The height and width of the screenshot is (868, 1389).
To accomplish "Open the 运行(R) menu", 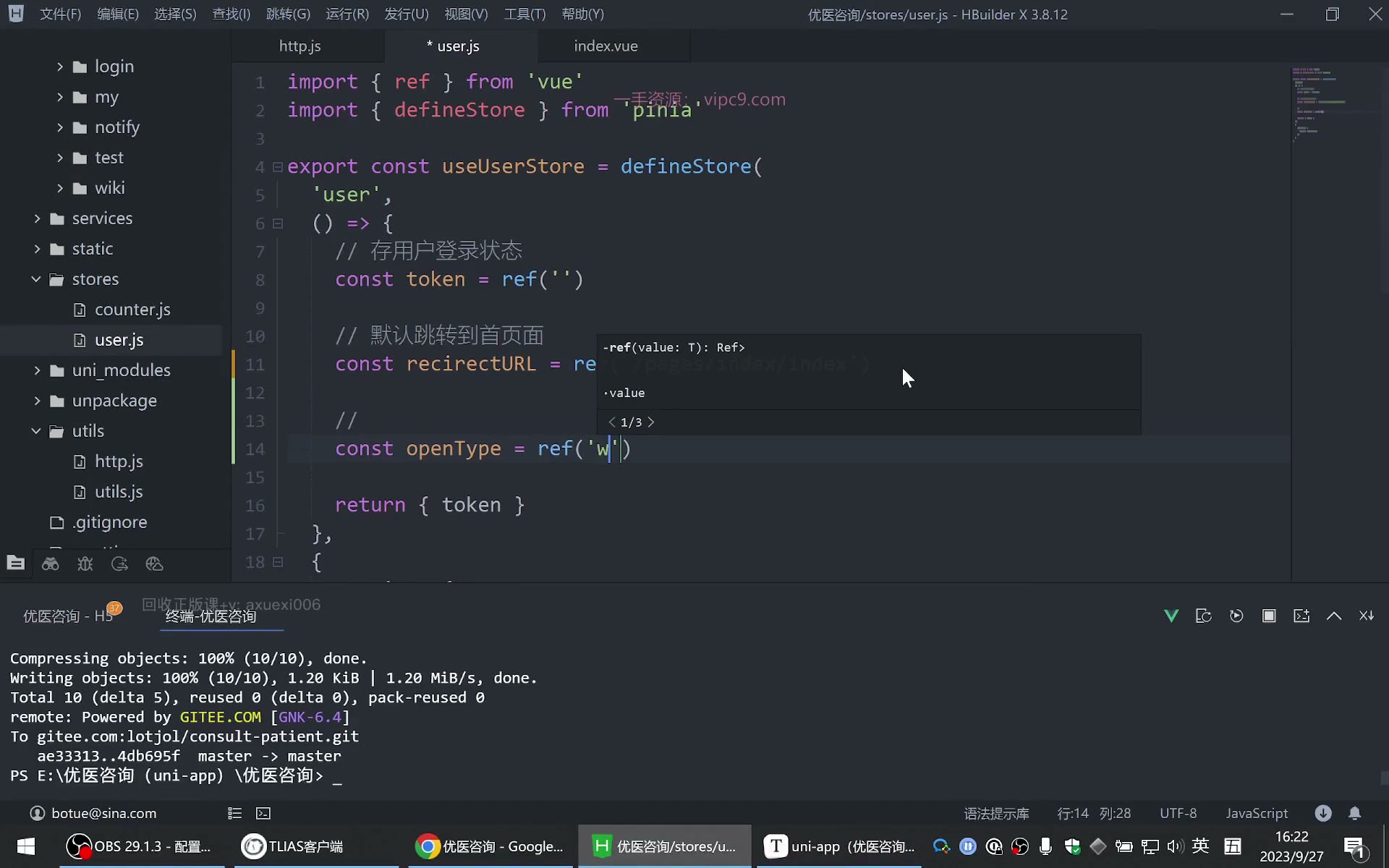I will pos(347,14).
